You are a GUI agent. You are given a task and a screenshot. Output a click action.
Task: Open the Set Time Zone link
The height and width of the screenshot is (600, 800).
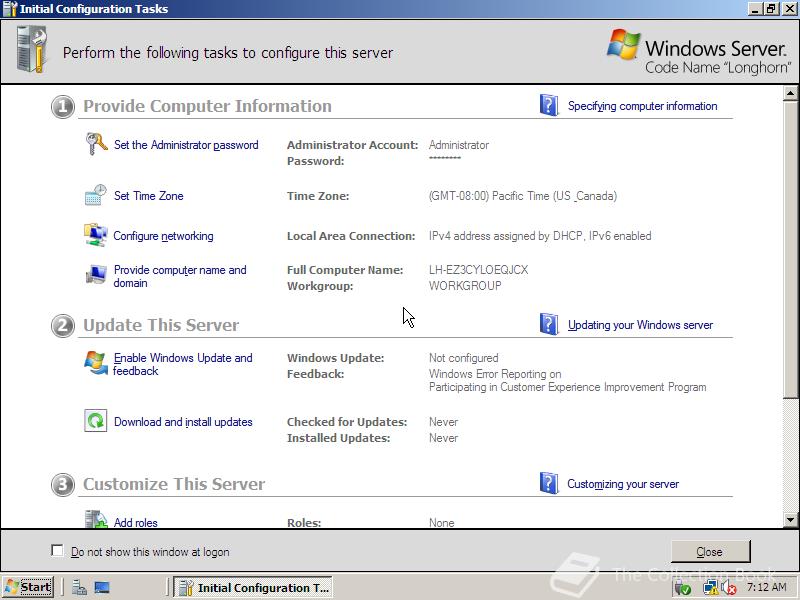coord(148,196)
